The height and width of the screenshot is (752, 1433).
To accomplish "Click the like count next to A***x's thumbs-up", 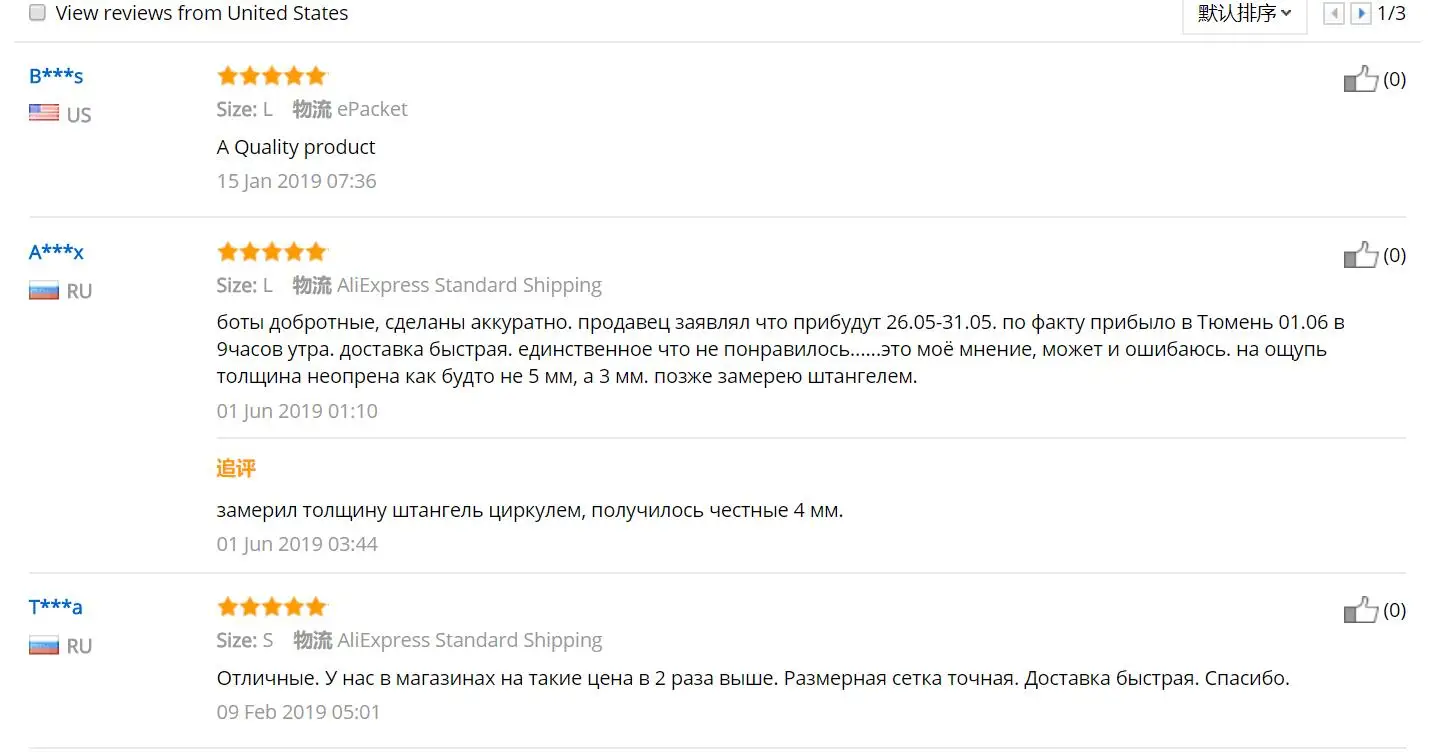I will [1394, 256].
